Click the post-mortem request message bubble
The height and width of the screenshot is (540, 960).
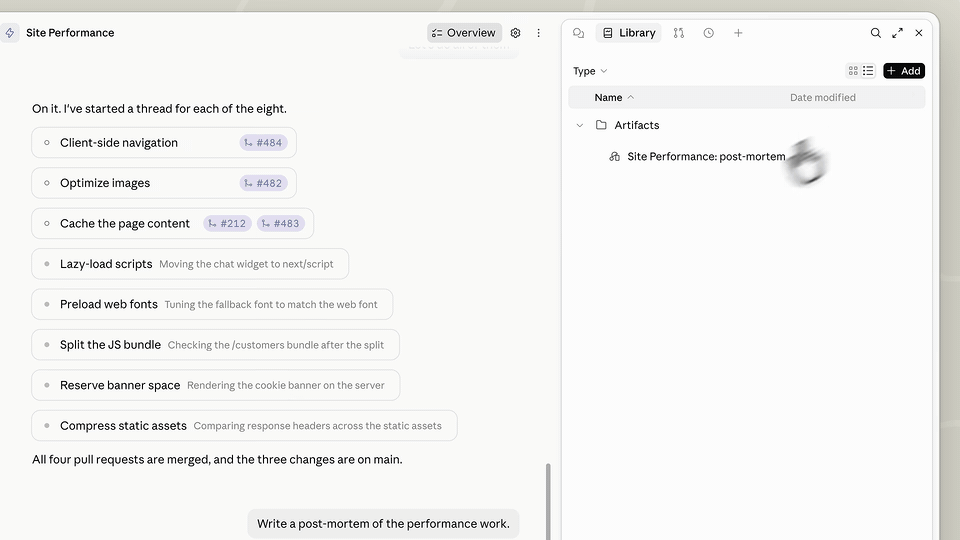pos(383,523)
